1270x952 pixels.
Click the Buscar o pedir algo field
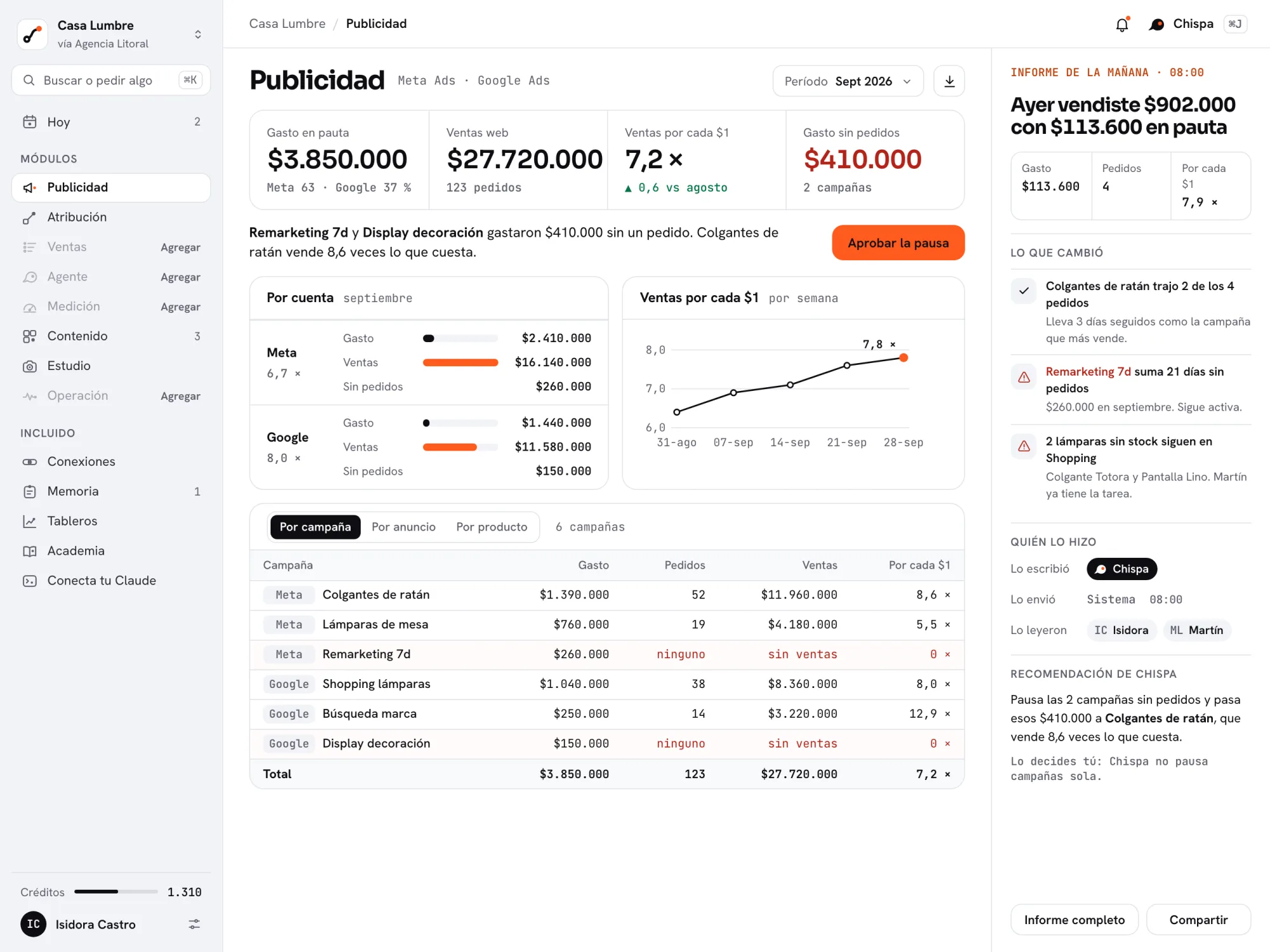(111, 80)
